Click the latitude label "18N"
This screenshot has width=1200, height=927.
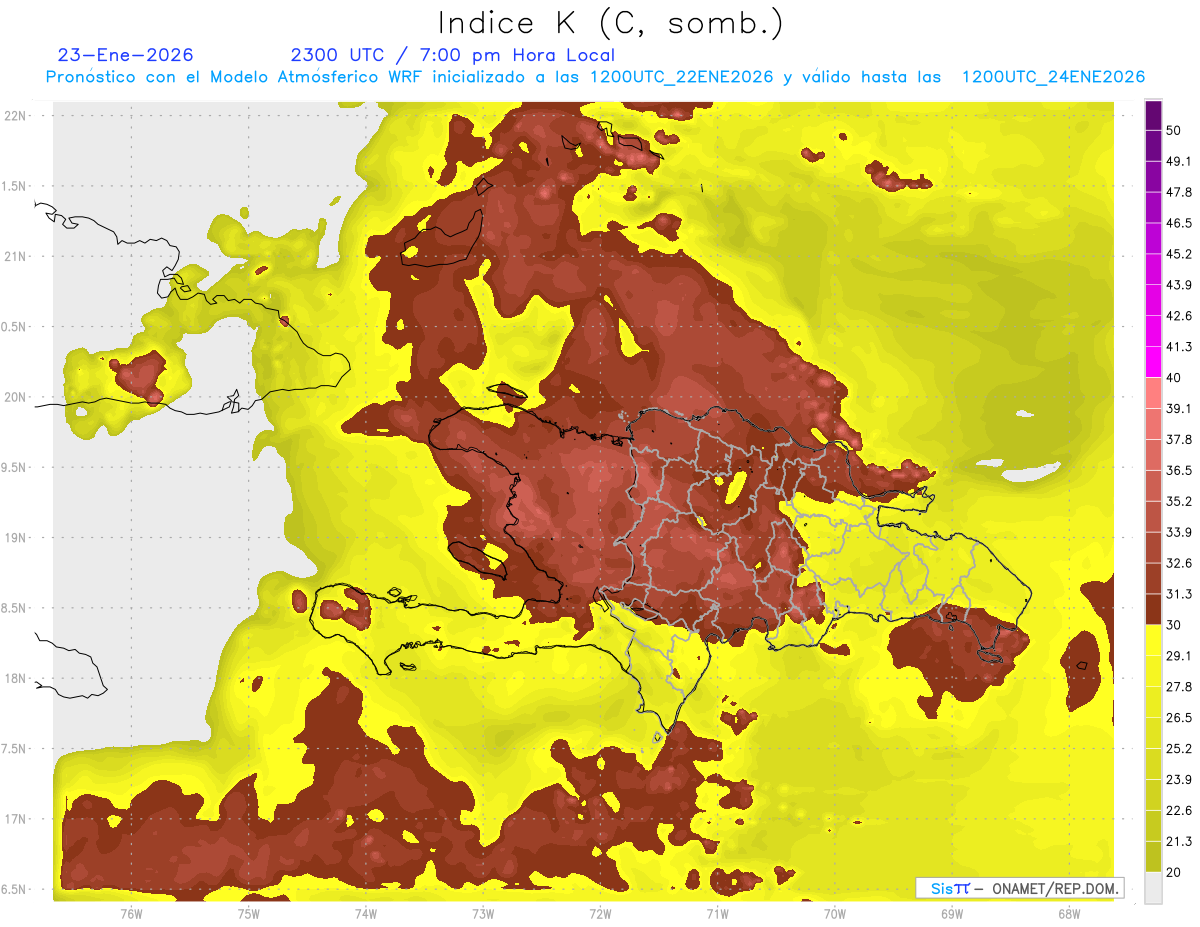point(14,679)
